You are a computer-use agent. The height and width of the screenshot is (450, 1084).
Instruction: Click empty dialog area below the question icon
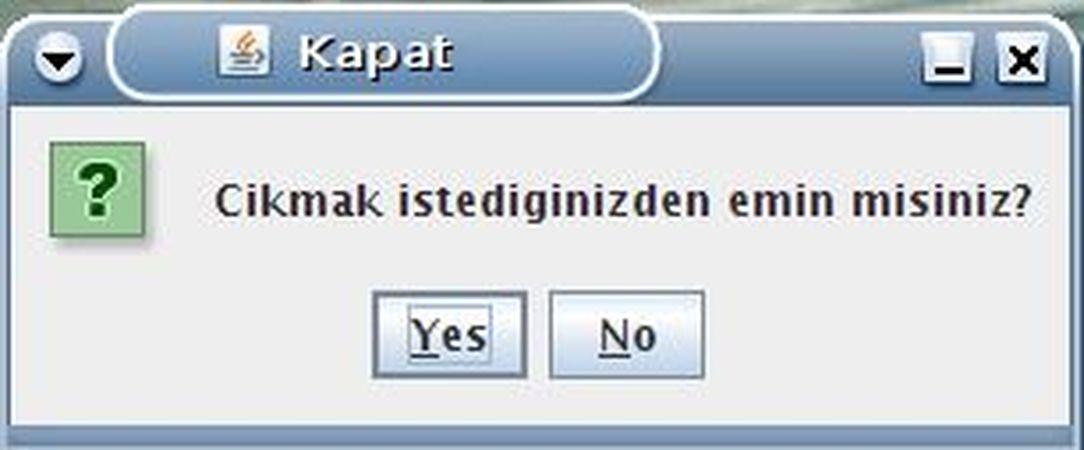coord(98,330)
